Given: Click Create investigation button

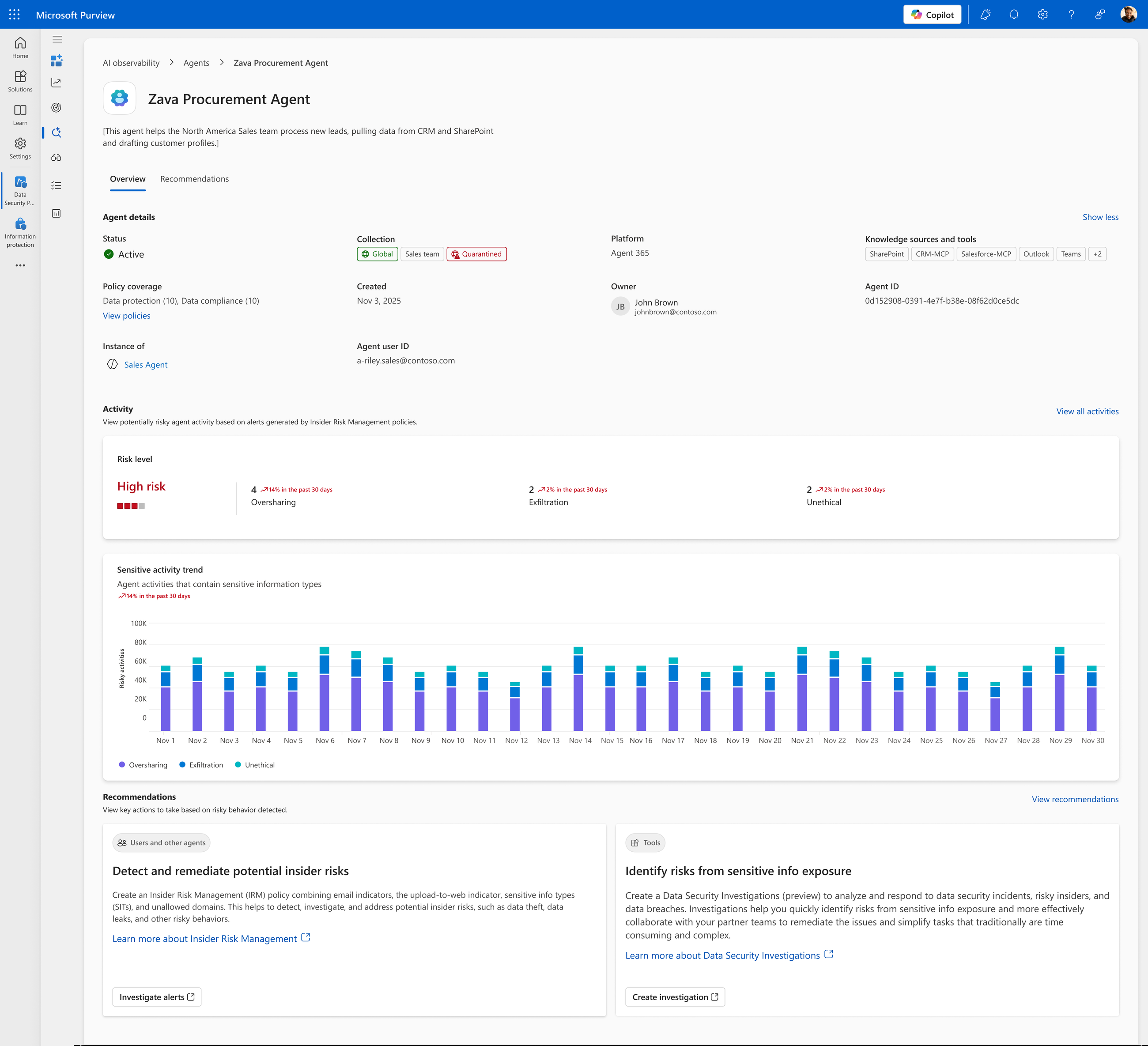Looking at the screenshot, I should (675, 997).
